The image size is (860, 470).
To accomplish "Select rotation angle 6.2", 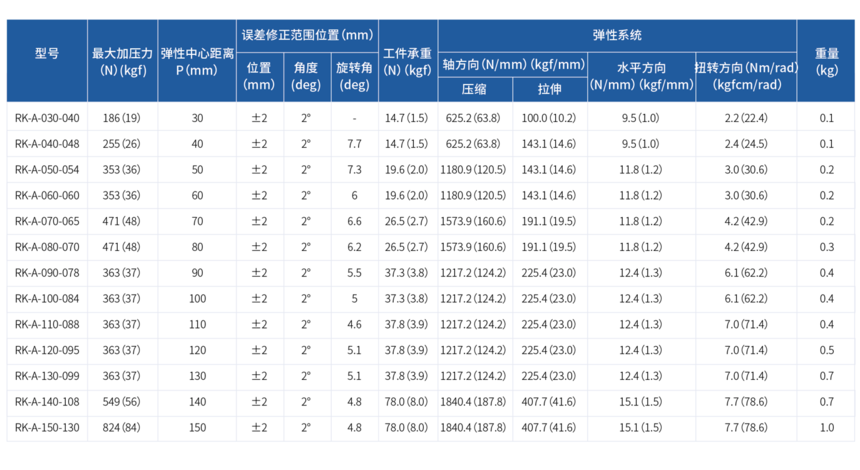I will click(354, 247).
